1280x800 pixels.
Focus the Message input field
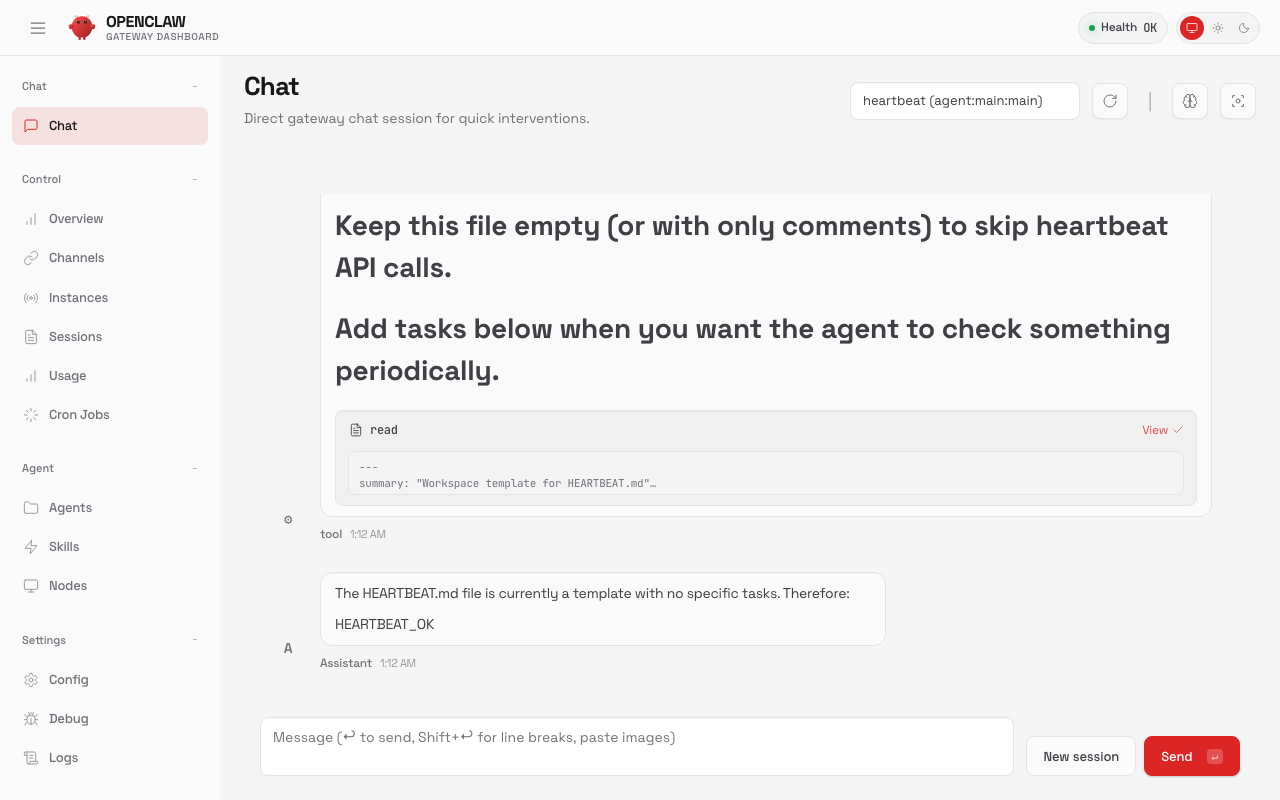pos(636,746)
